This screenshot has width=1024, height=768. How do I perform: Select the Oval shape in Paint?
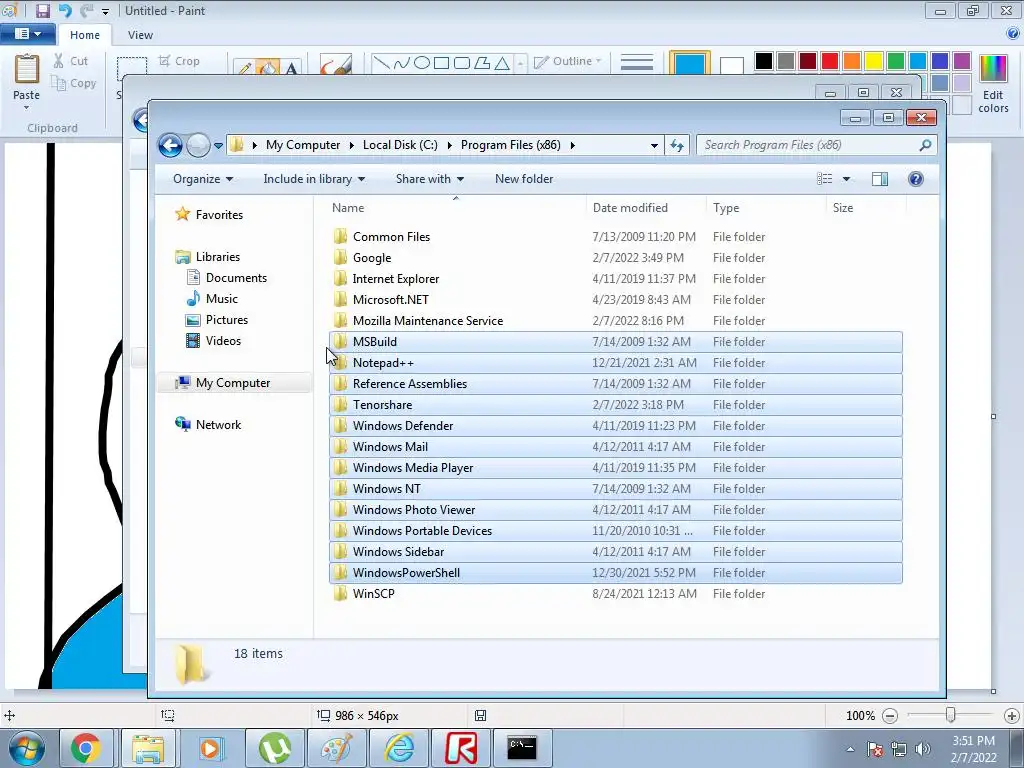click(x=422, y=63)
